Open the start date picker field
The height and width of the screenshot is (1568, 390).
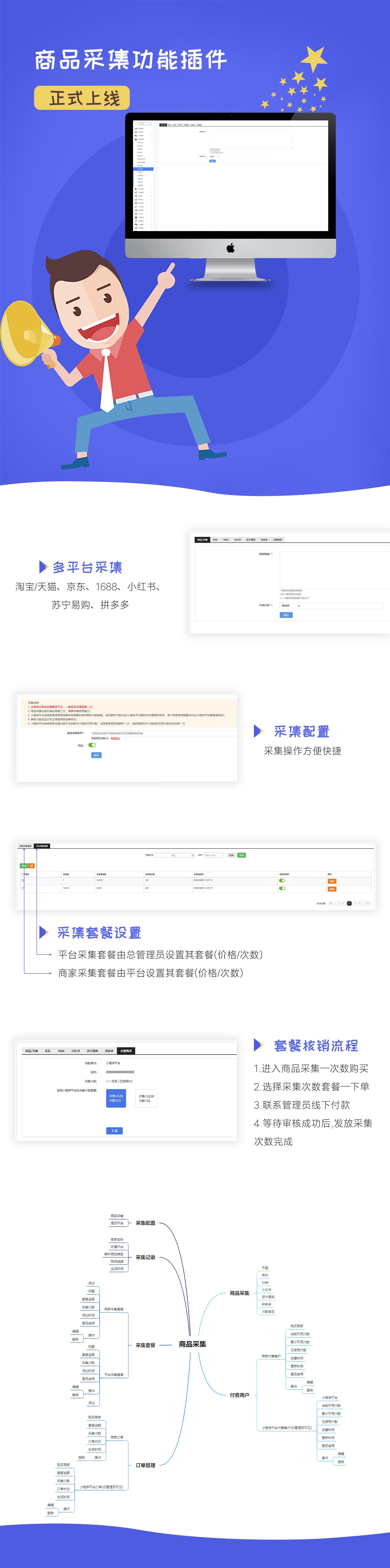(165, 855)
